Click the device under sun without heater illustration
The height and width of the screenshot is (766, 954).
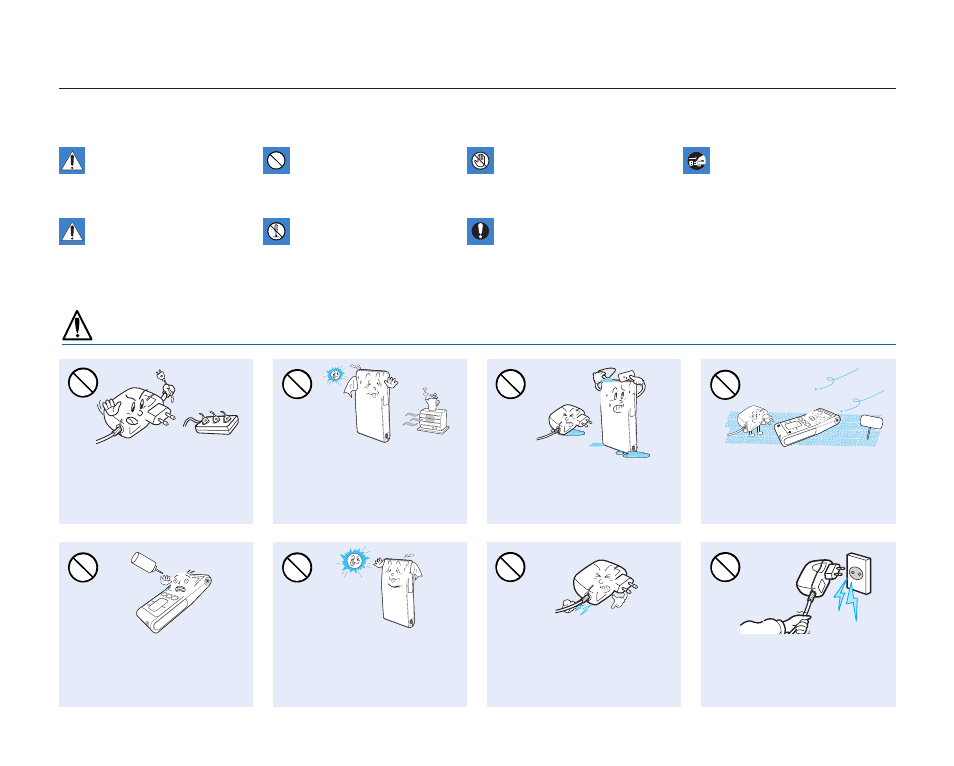(380, 587)
